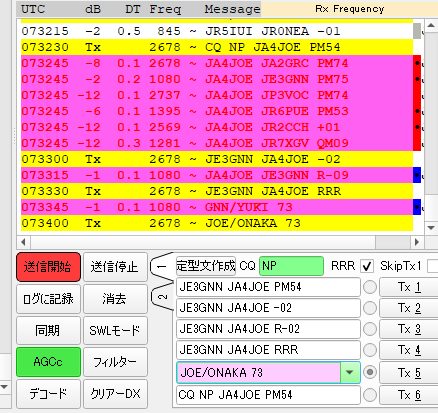
Task: Click the クリアーDX button
Action: point(115,394)
